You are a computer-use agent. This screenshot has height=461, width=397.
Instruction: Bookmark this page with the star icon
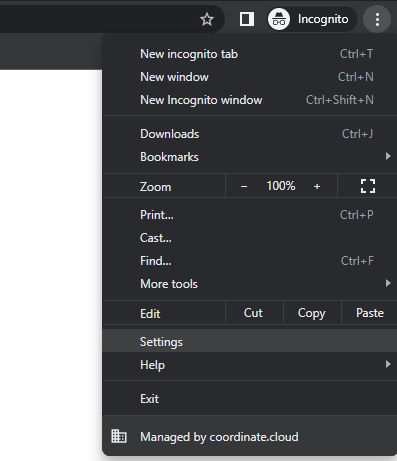point(207,19)
